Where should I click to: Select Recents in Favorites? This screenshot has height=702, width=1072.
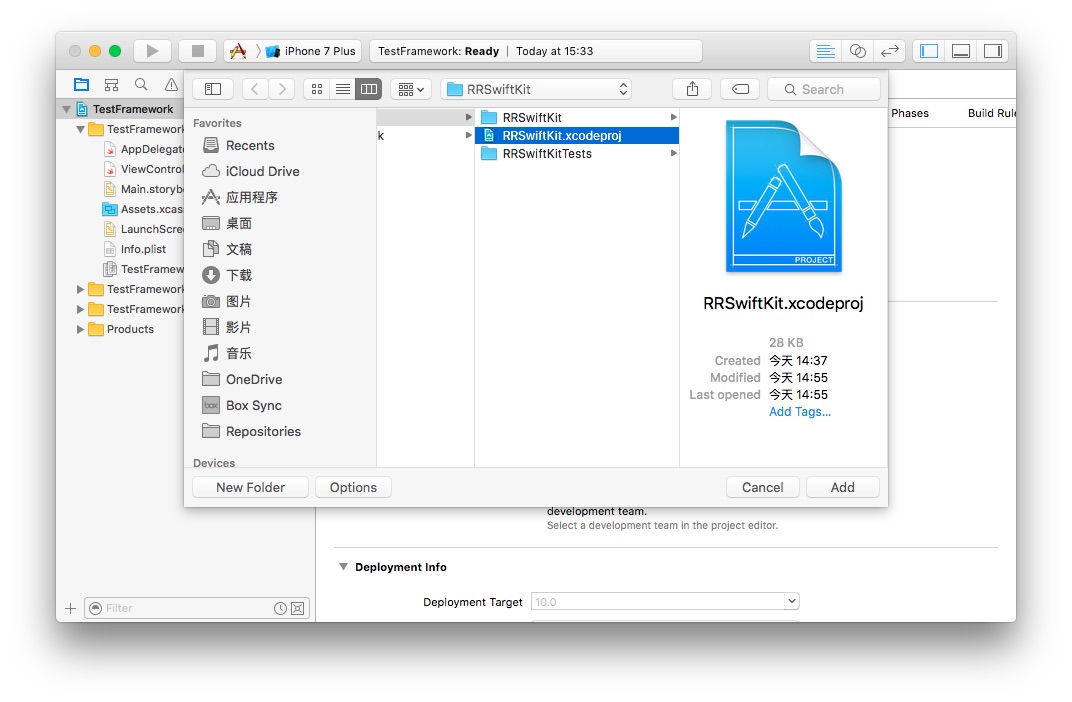tap(281, 146)
